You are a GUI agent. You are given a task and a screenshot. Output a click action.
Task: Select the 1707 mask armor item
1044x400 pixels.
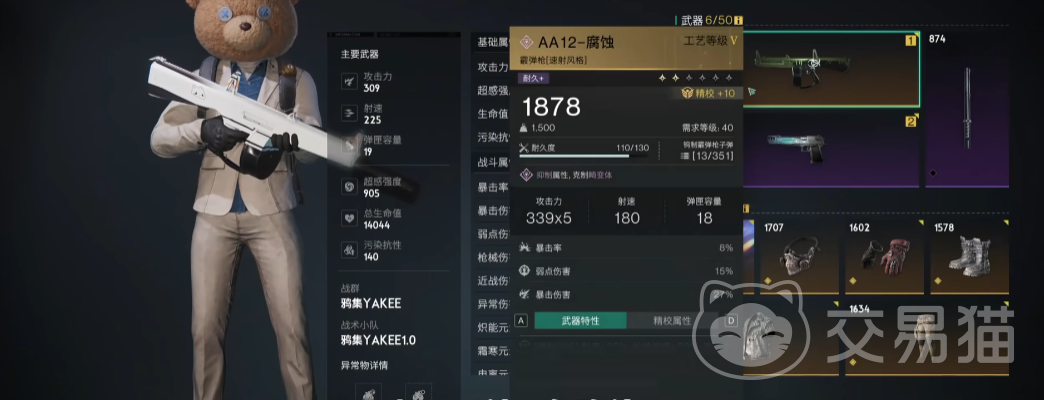pyautogui.click(x=799, y=258)
